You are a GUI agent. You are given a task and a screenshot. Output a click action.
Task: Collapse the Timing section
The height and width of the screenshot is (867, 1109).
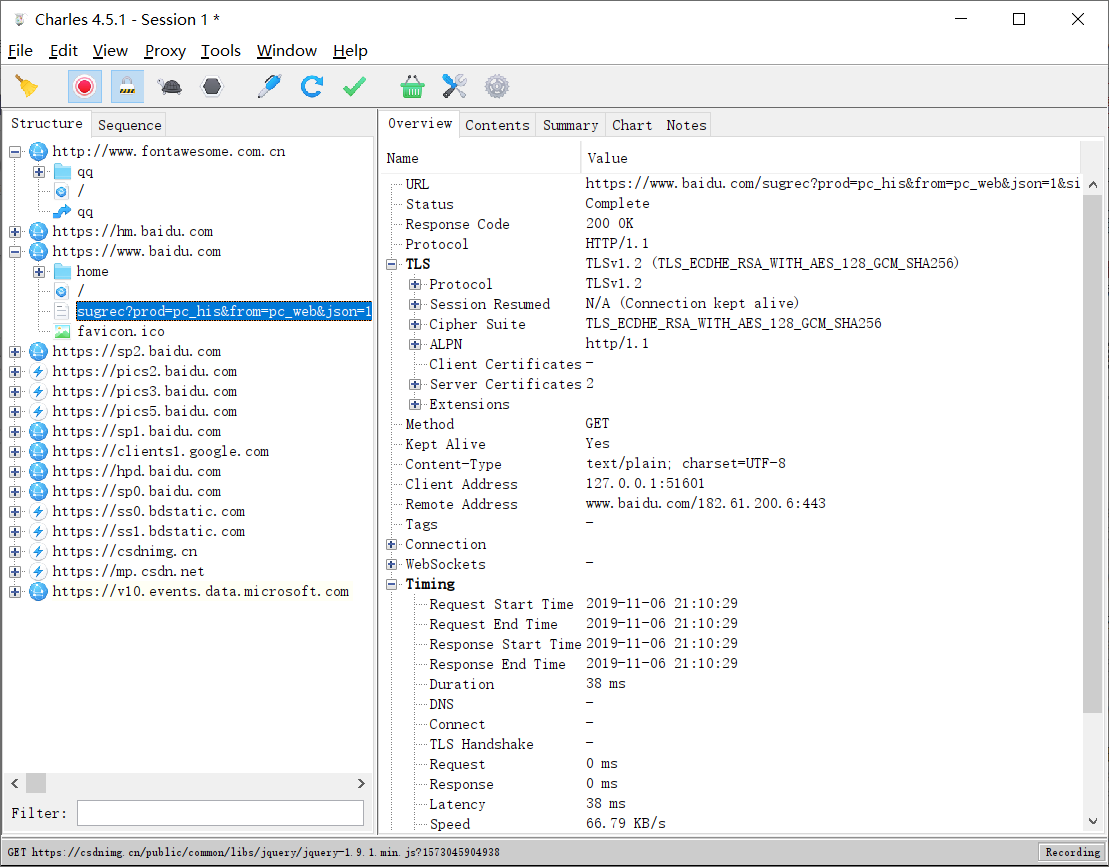pyautogui.click(x=391, y=584)
